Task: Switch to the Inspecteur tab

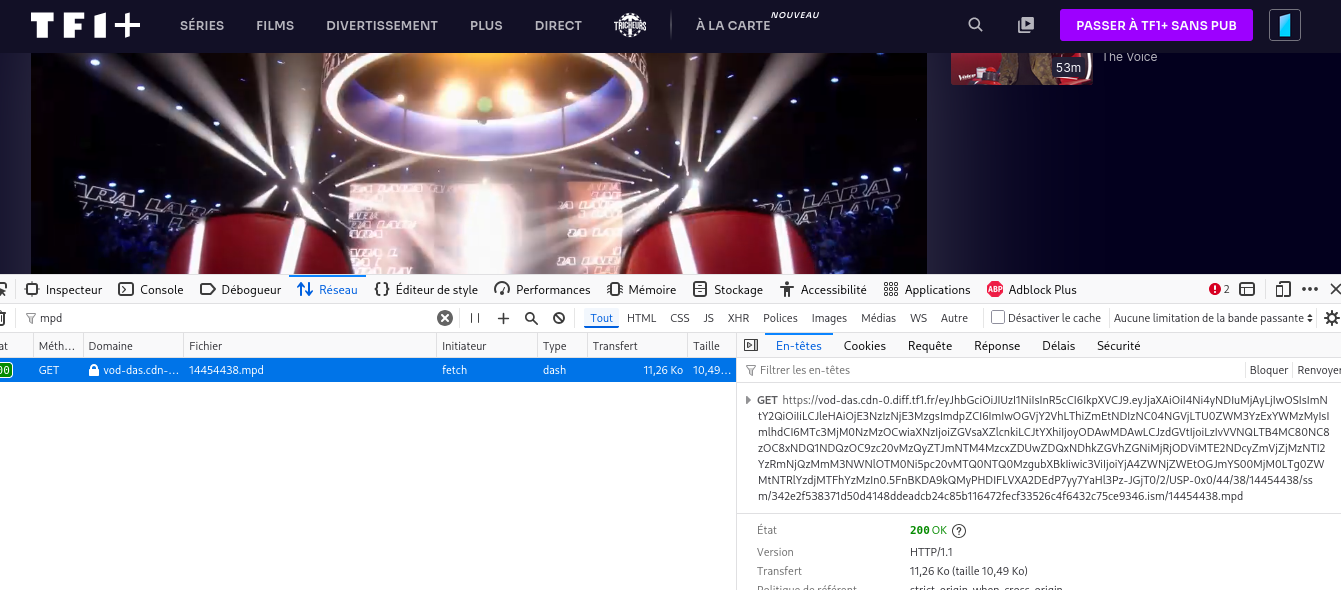Action: coord(63,290)
